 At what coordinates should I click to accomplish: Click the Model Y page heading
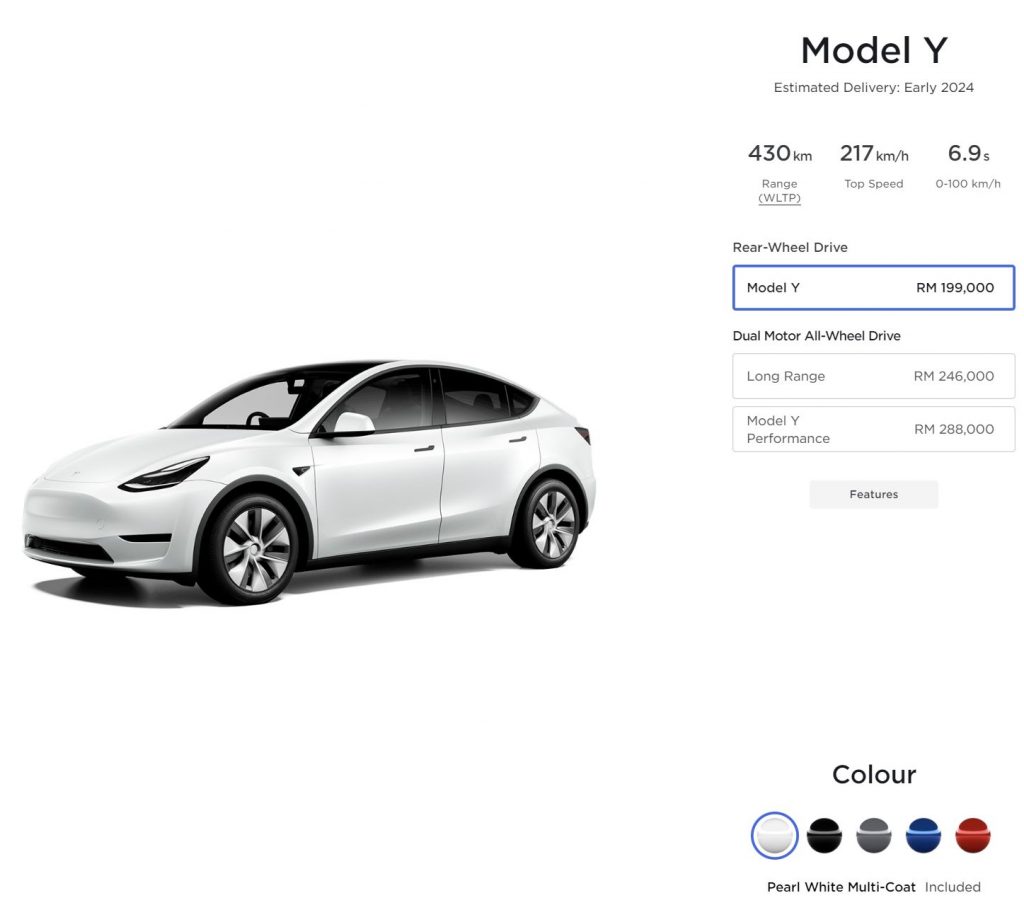[x=874, y=50]
